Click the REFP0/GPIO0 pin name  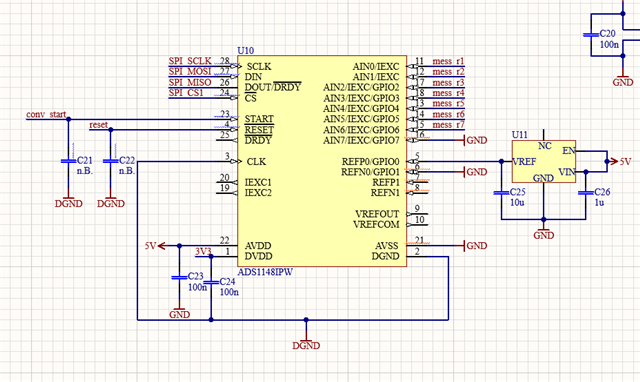pyautogui.click(x=371, y=162)
